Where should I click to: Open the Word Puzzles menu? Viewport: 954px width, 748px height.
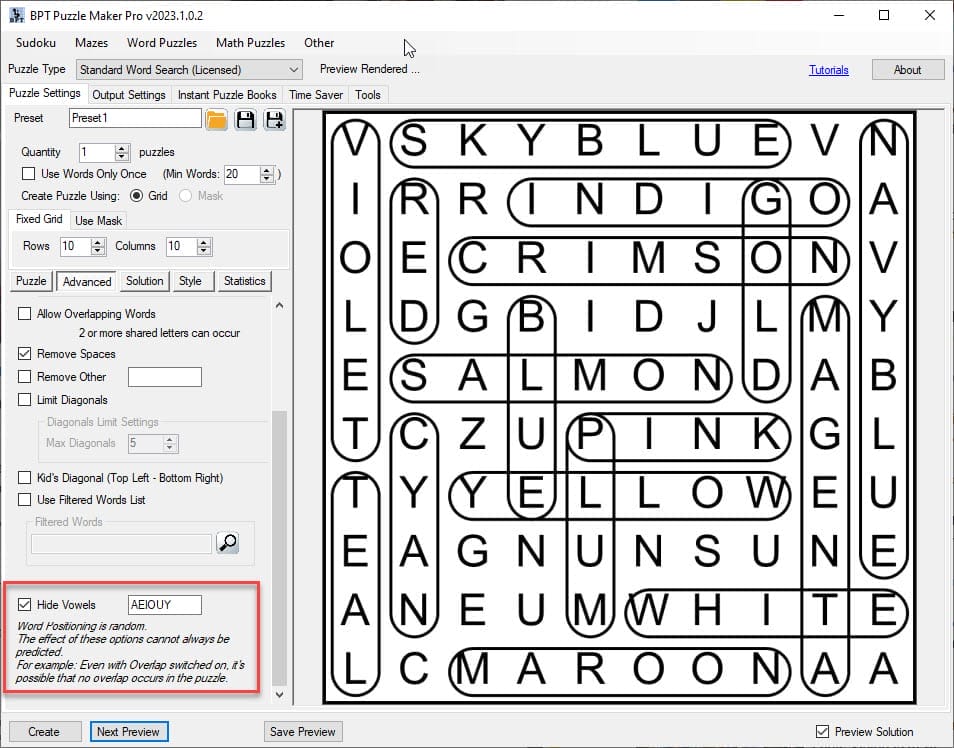(x=161, y=43)
